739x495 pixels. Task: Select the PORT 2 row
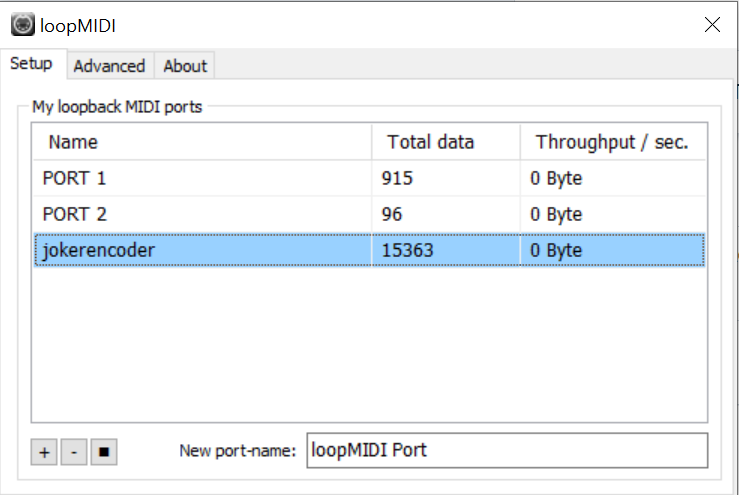coord(370,214)
